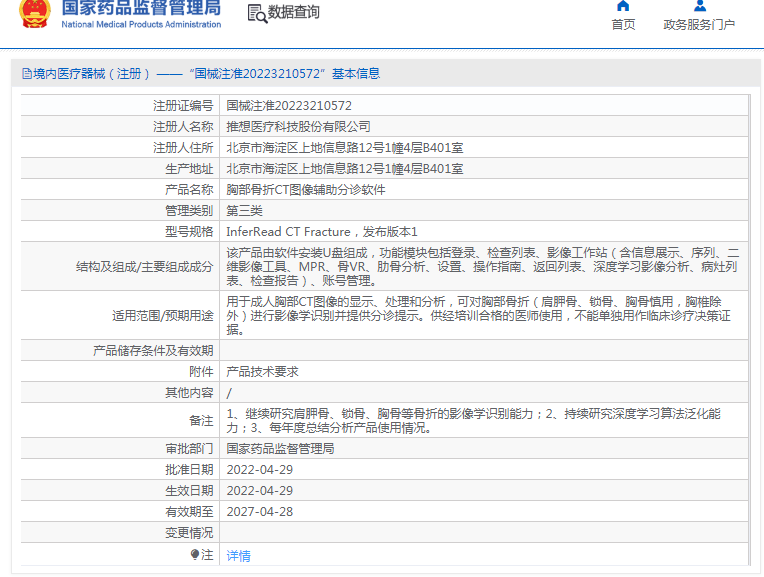Screen dimensions: 764x577
Task: Click the 型号规格 row label
Action: pyautogui.click(x=189, y=231)
